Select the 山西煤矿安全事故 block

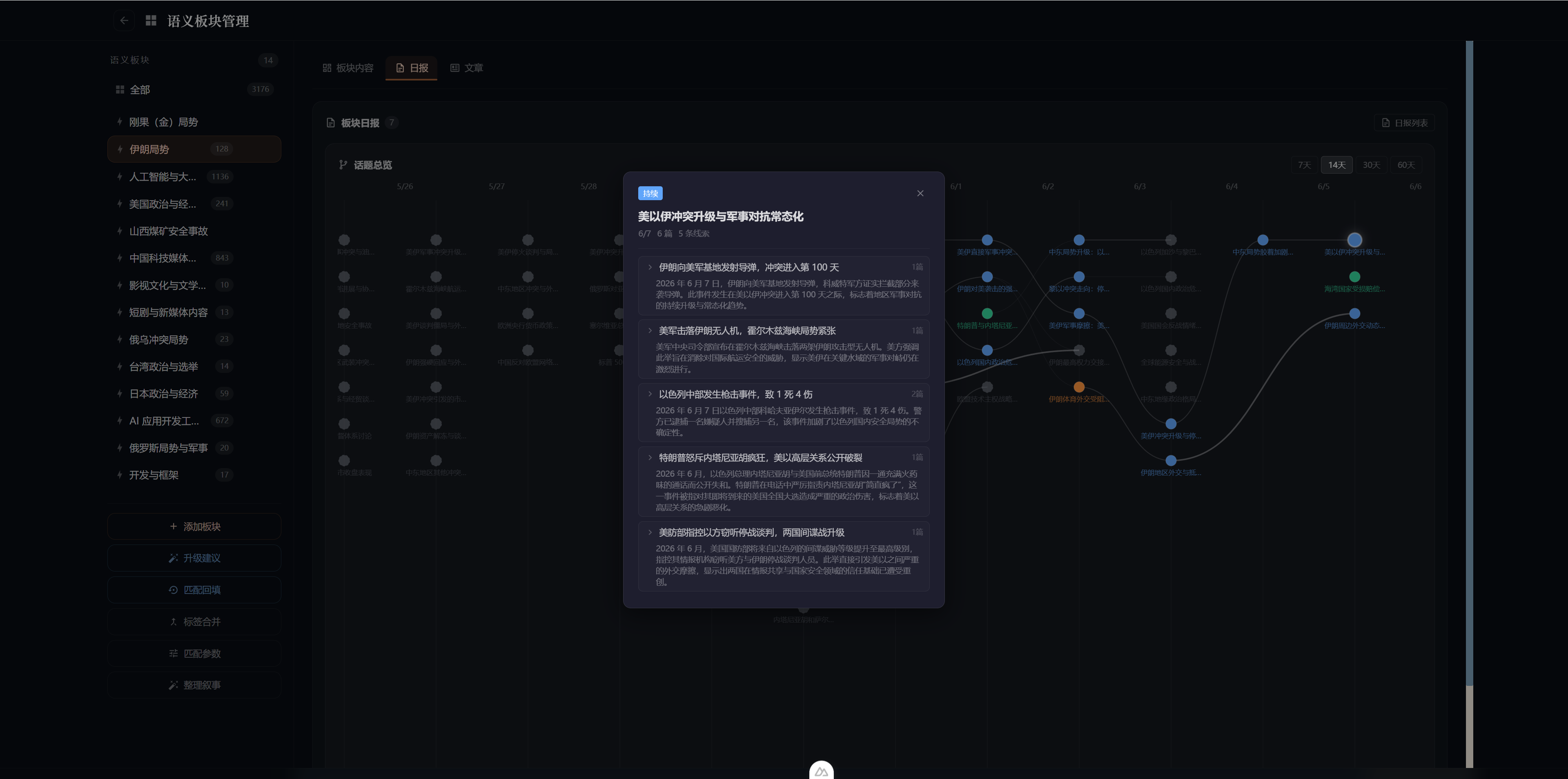click(x=194, y=231)
